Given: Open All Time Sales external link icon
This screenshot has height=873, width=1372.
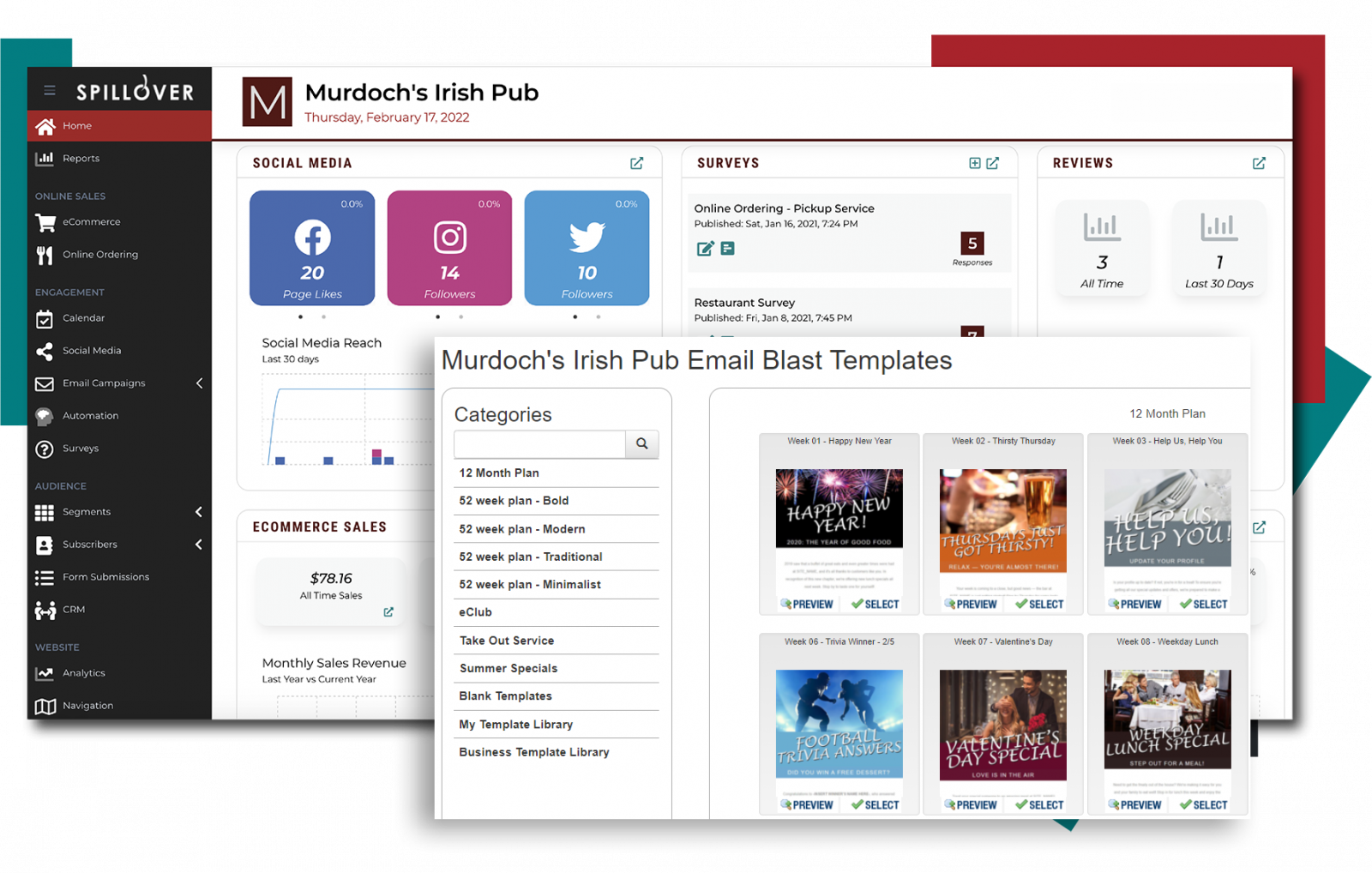Looking at the screenshot, I should [388, 611].
